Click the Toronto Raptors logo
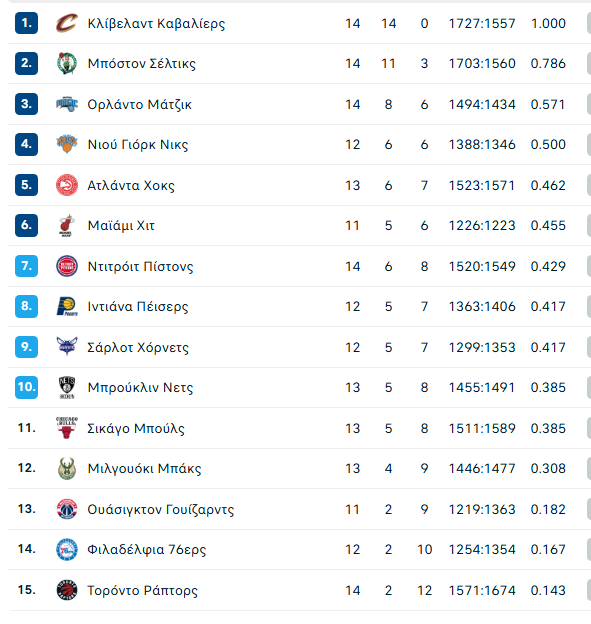The height and width of the screenshot is (624, 591). (x=66, y=590)
